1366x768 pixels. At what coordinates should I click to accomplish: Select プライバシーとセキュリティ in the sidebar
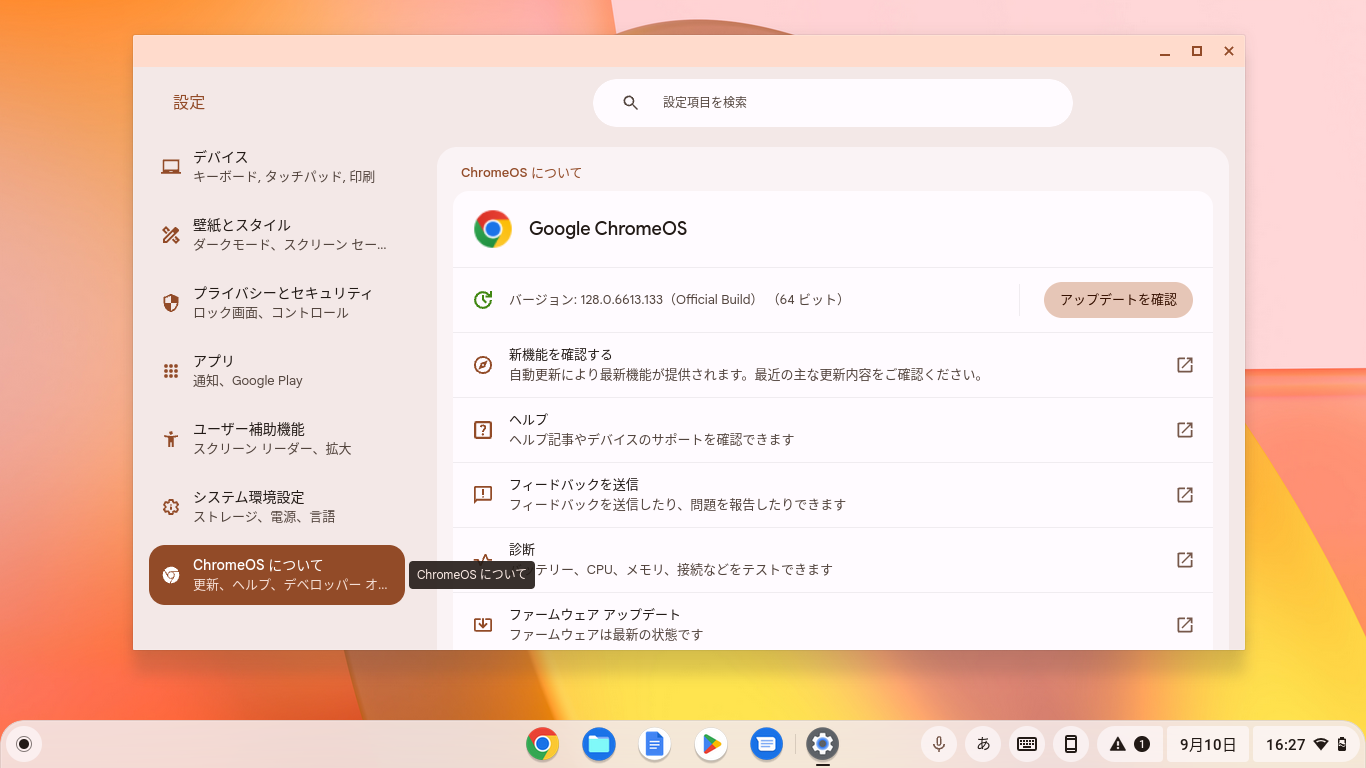276,302
